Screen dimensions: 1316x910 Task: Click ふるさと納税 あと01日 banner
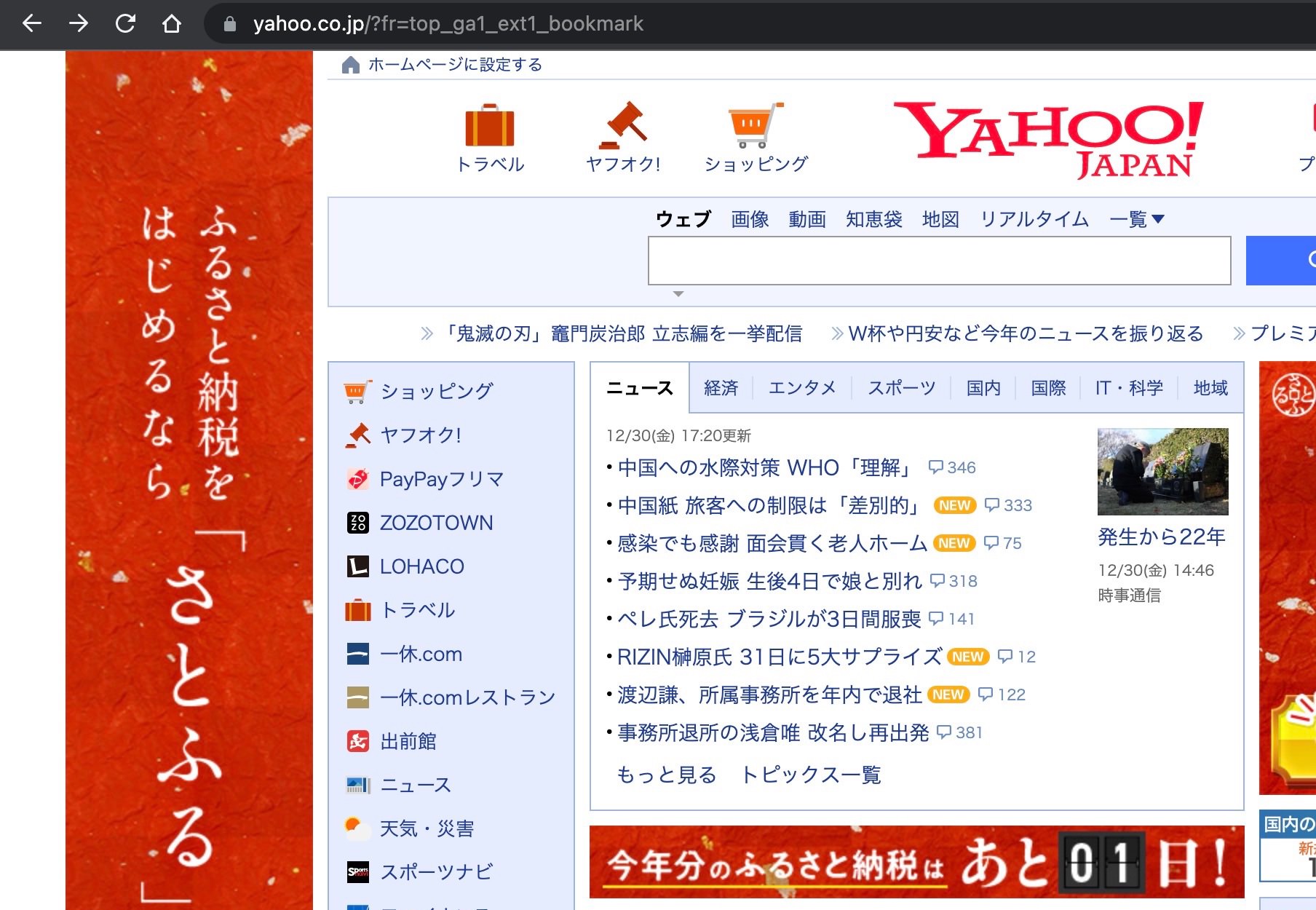pos(916,862)
